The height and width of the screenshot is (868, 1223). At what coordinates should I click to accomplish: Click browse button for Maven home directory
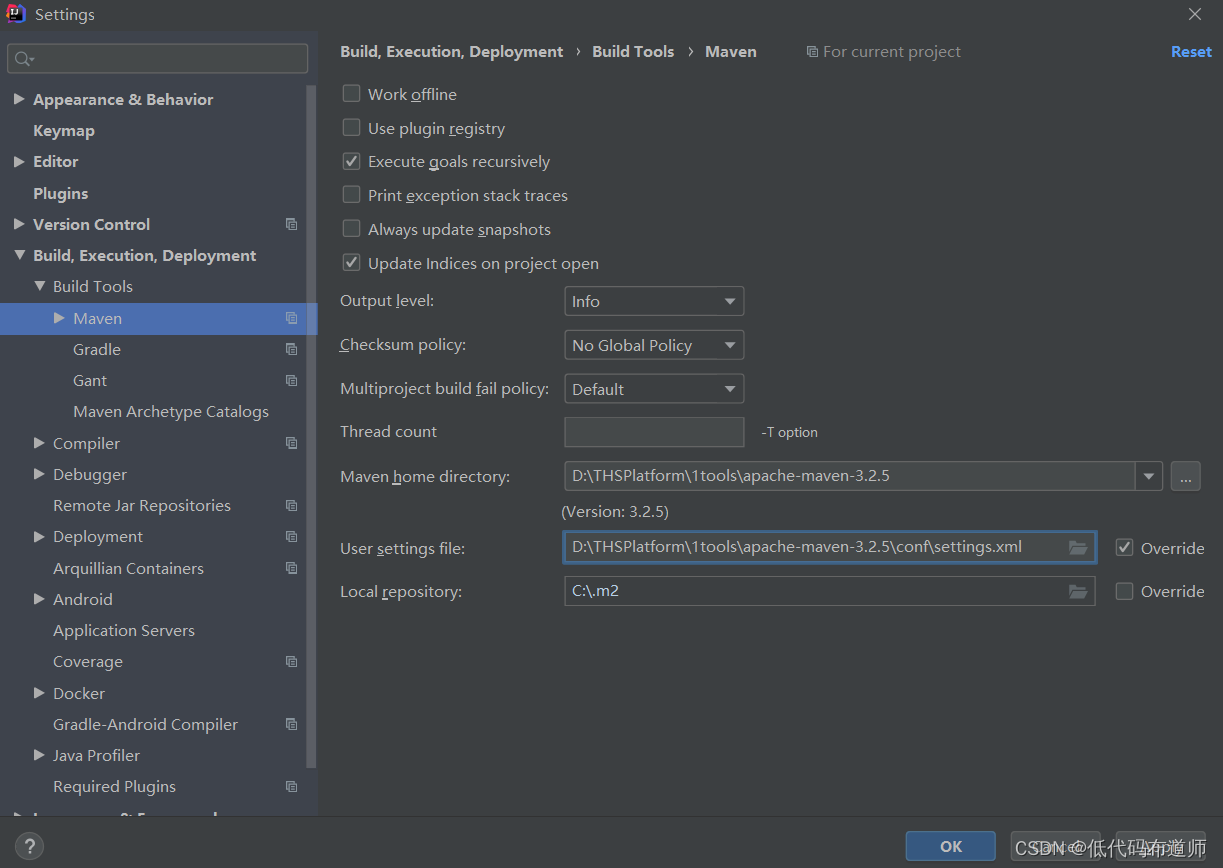coord(1185,476)
